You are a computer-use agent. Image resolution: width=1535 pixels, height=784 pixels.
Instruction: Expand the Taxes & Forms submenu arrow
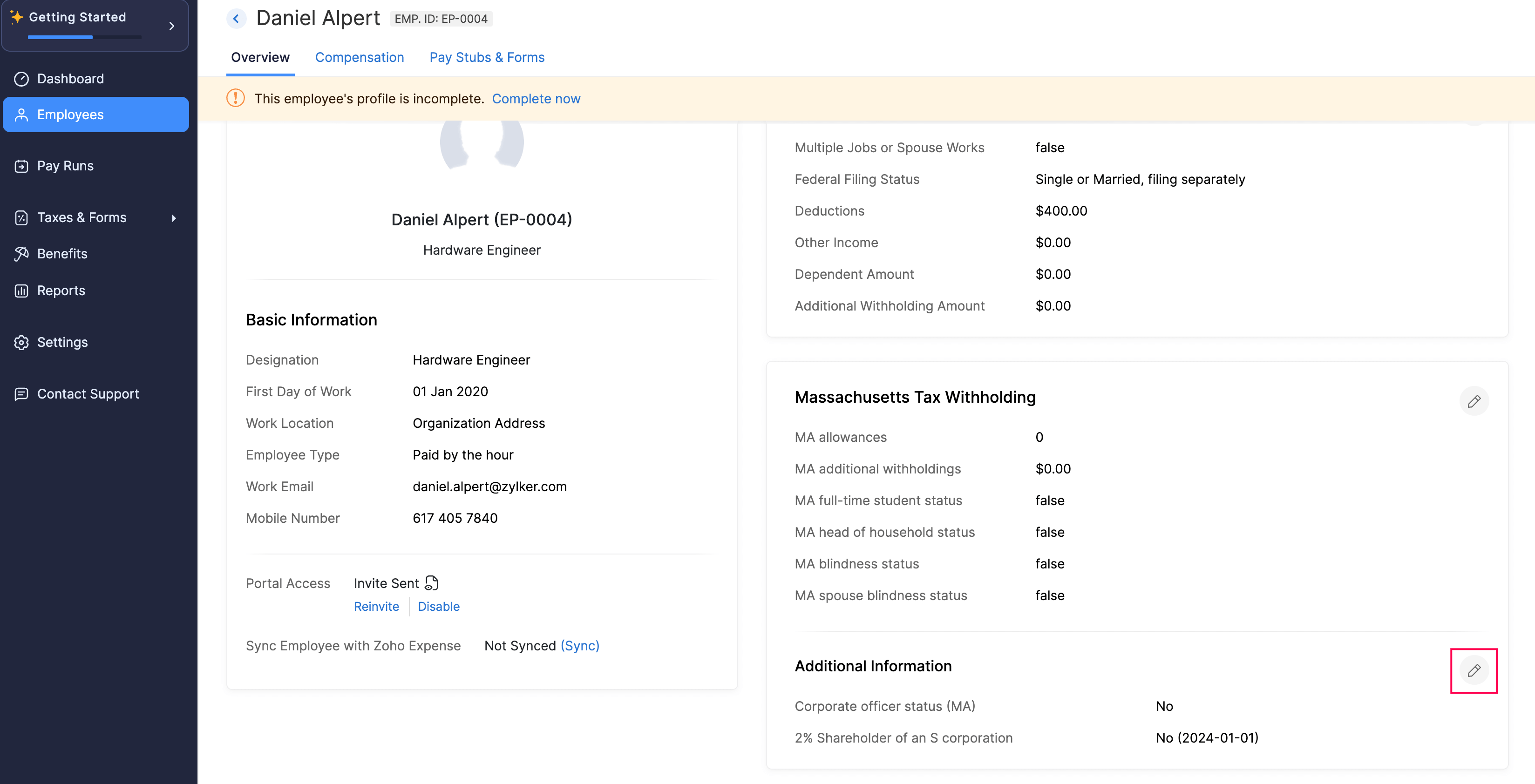pos(173,218)
